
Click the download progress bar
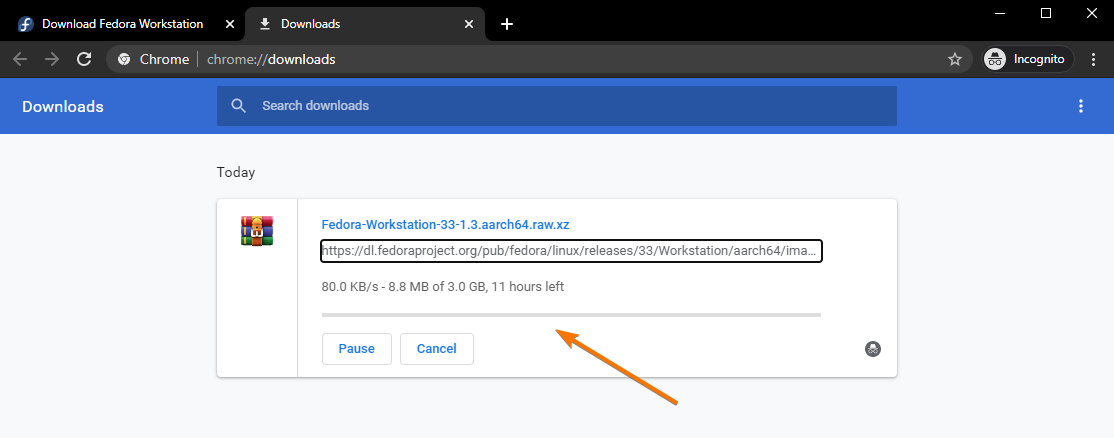click(x=570, y=314)
